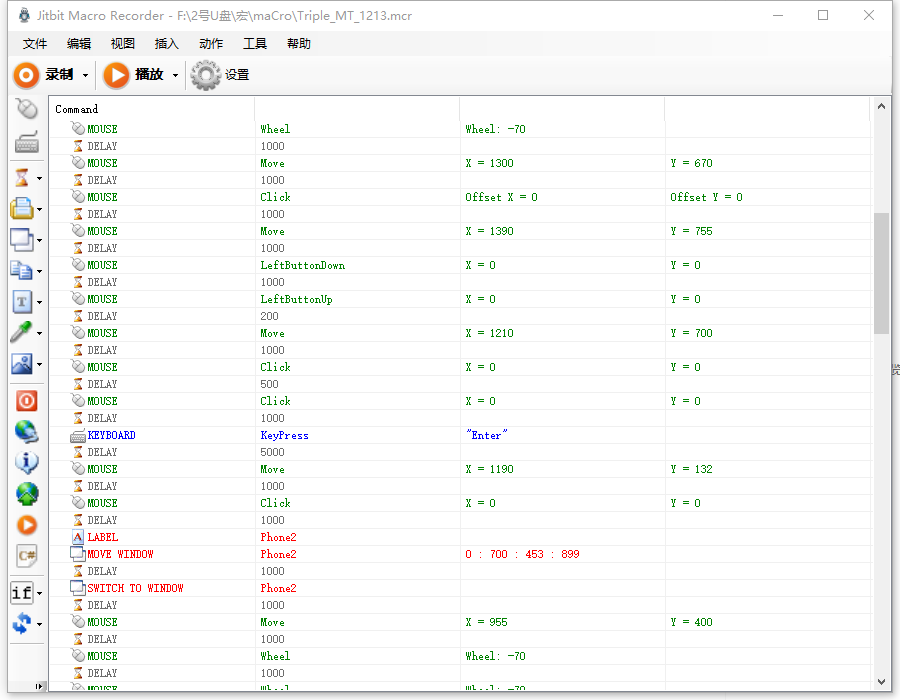Viewport: 900px width, 700px height.
Task: Click the hourglass delay icon in the sidebar
Action: 22,177
